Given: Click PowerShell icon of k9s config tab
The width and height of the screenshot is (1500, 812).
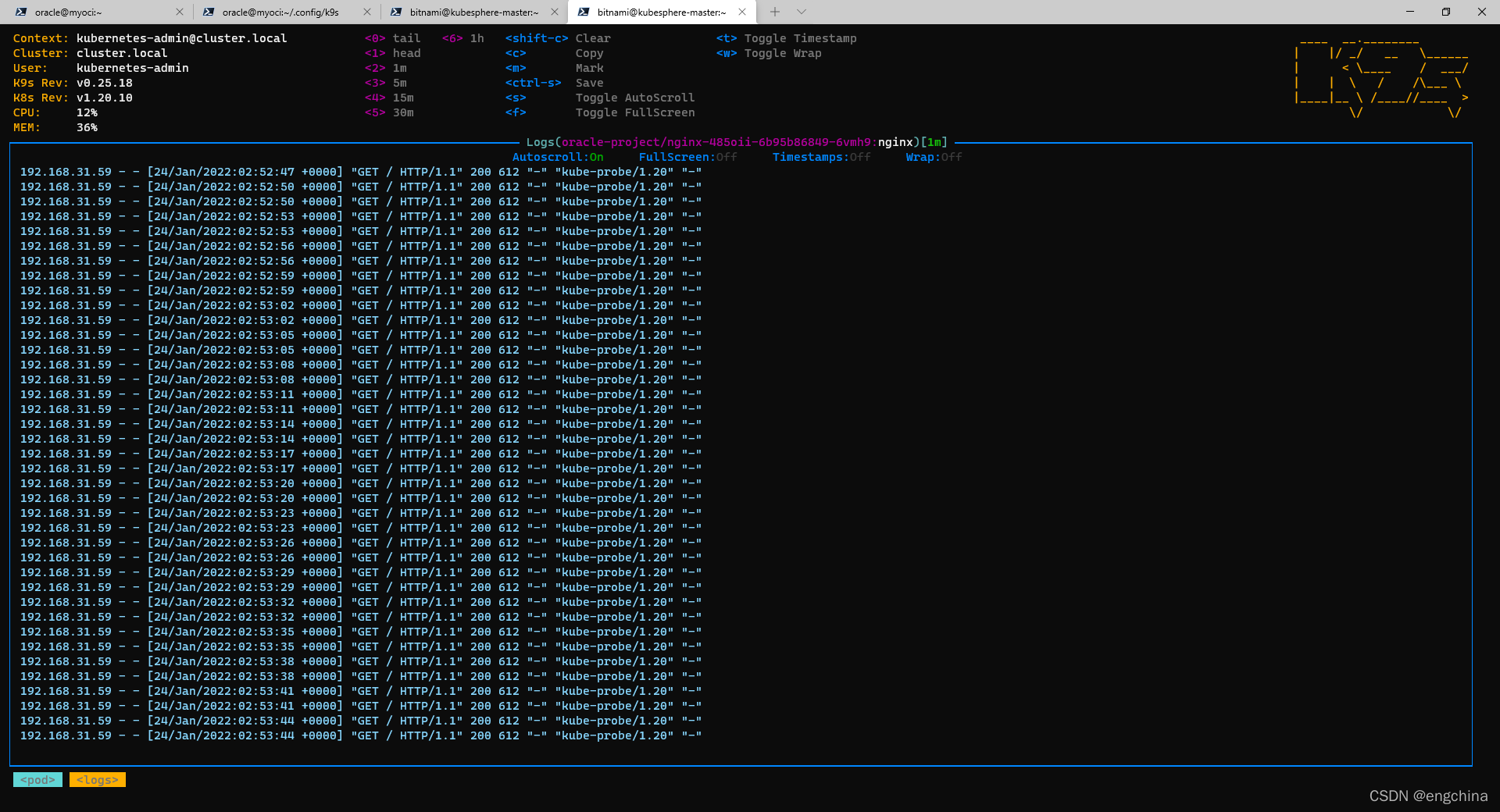Looking at the screenshot, I should coord(209,12).
